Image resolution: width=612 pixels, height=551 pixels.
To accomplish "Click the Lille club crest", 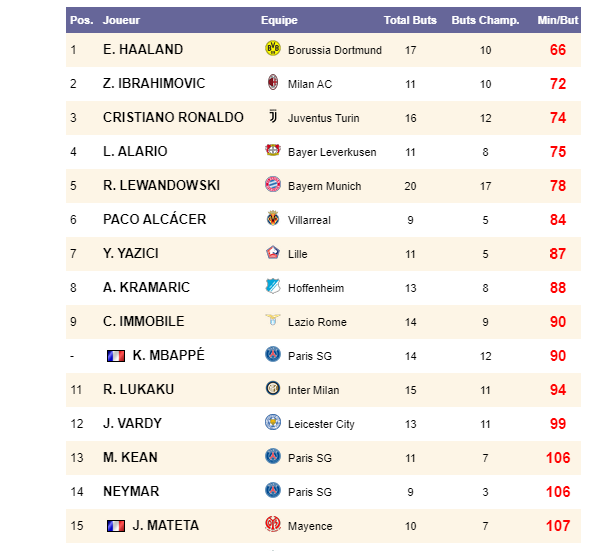I will coord(272,253).
